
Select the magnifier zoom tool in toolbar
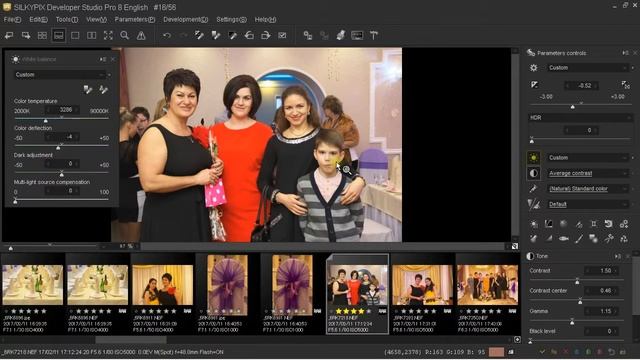[x=124, y=36]
